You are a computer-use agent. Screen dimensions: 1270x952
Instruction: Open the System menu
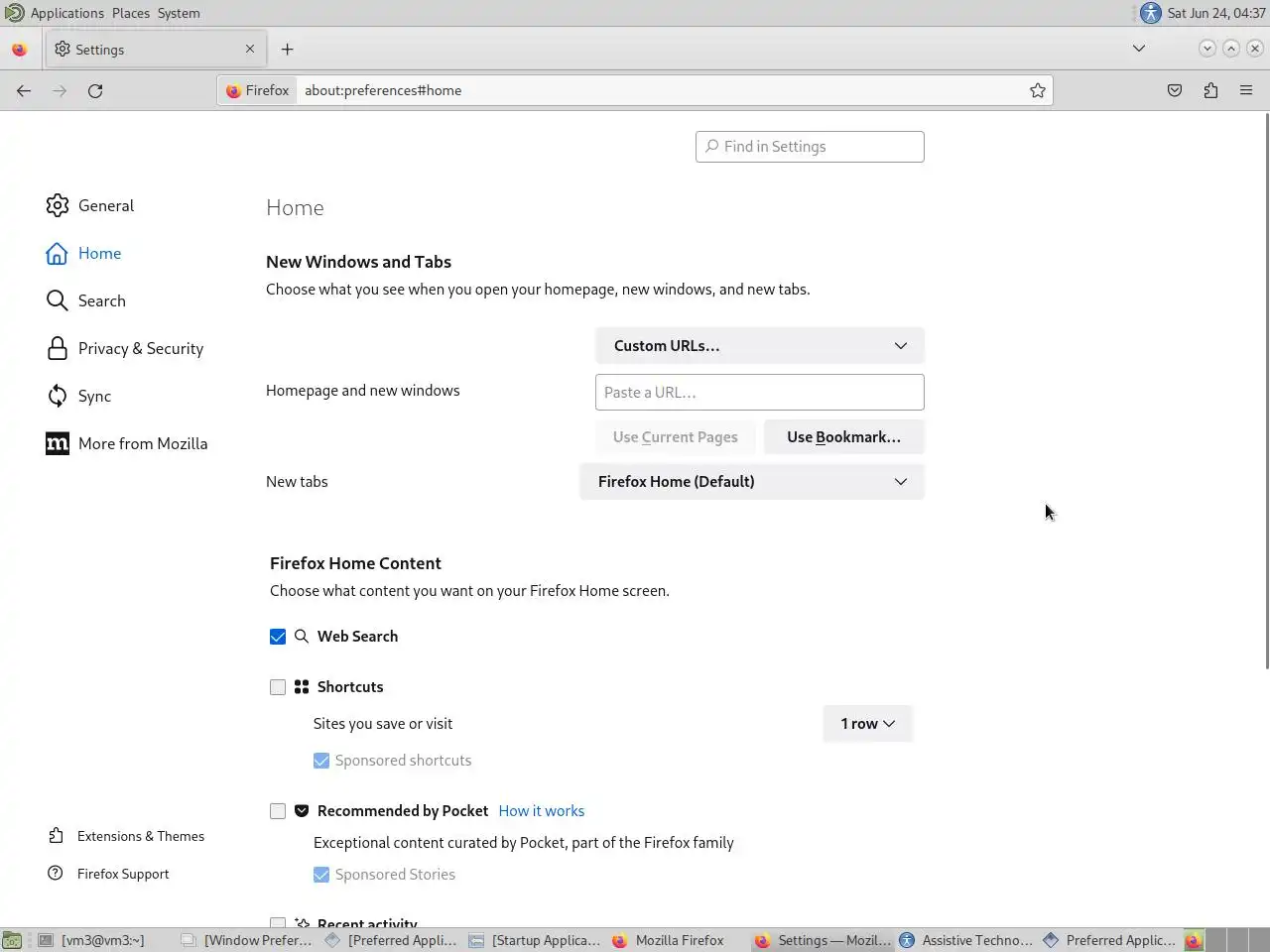tap(179, 13)
